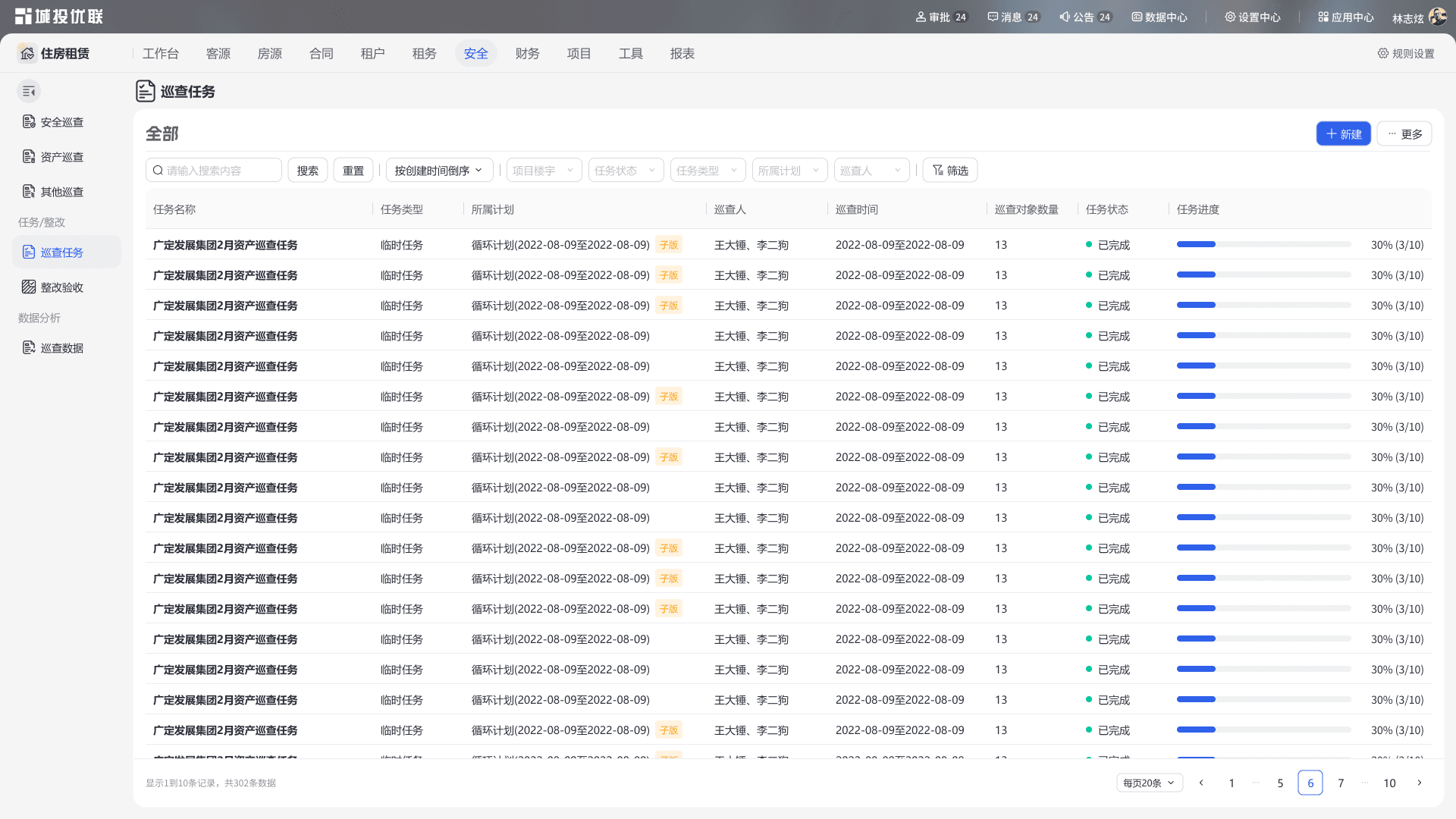Open the 项目楼宇 filter dropdown

point(544,171)
